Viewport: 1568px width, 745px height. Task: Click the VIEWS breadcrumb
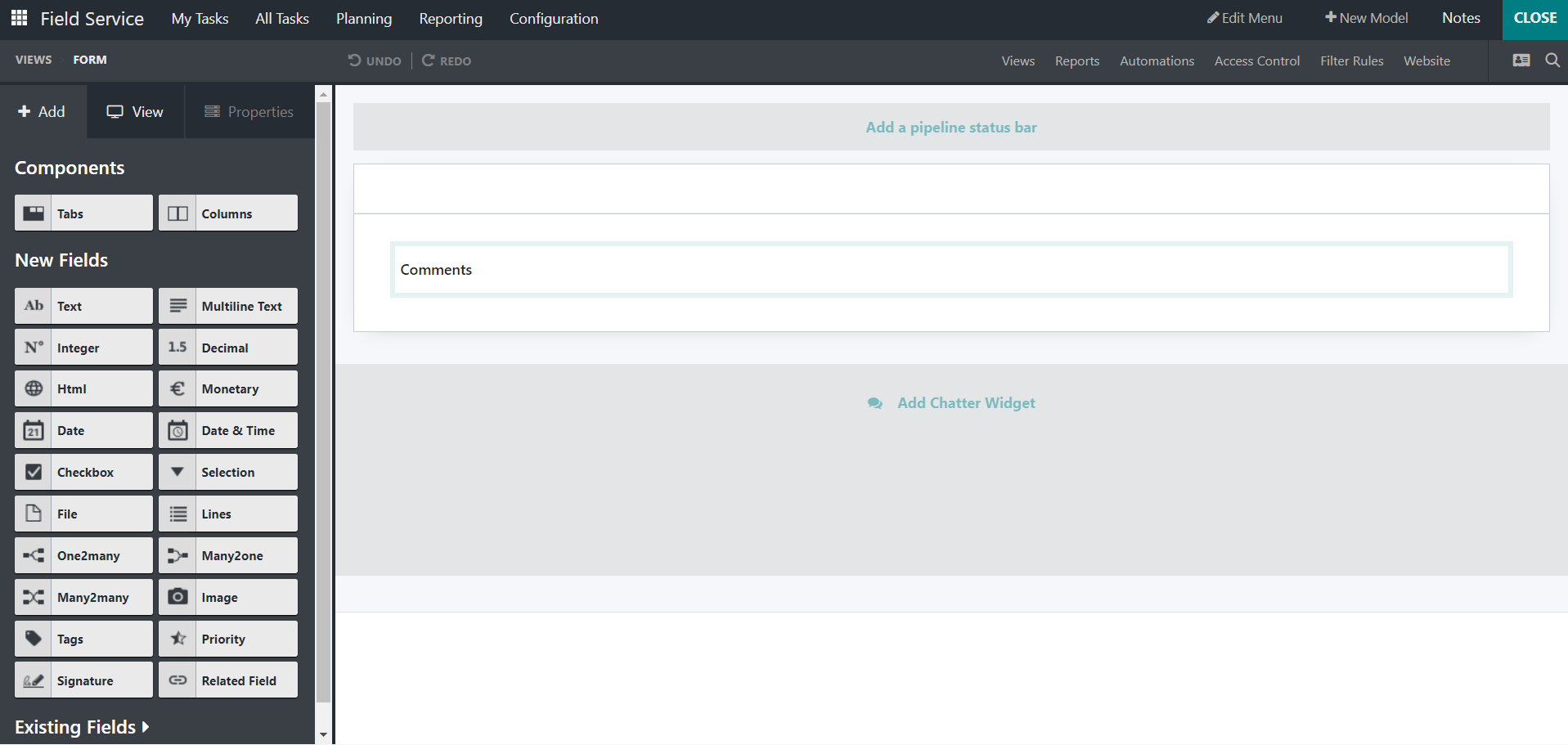click(x=34, y=60)
